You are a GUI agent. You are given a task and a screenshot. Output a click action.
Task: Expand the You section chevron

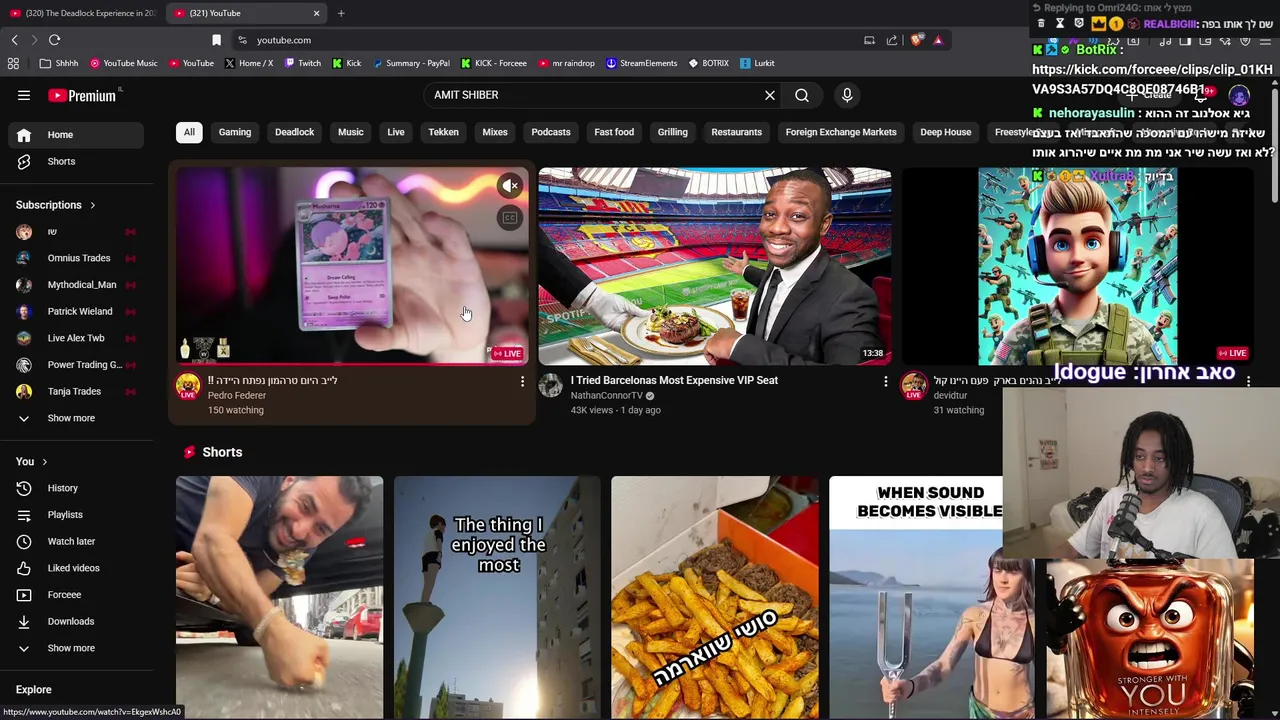coord(44,462)
